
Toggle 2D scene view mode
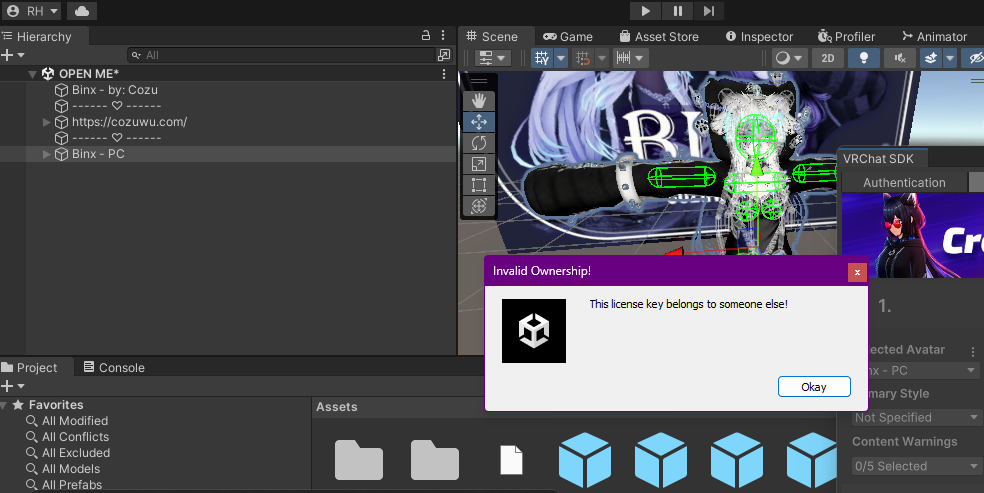pos(828,58)
